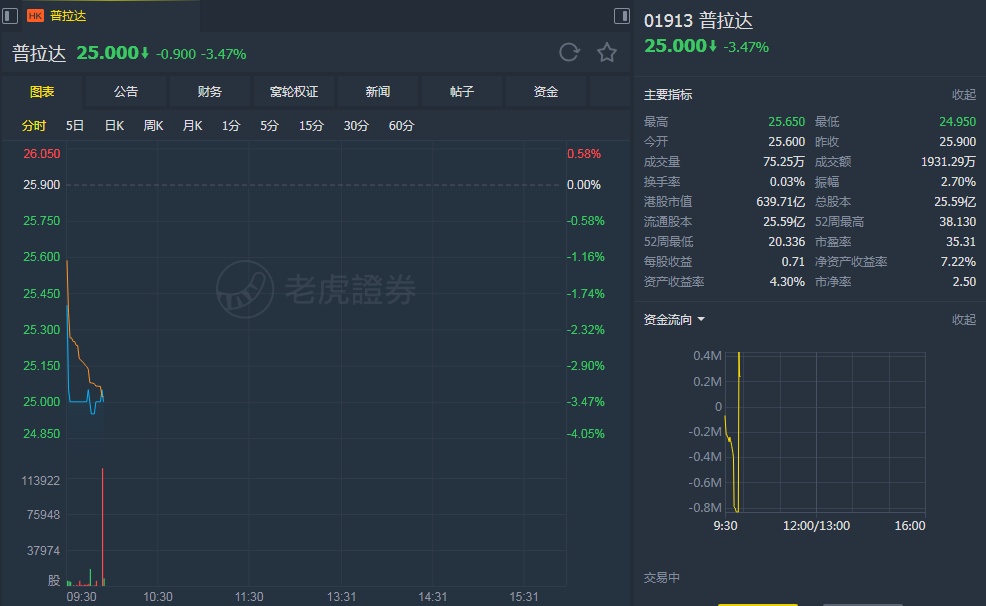Click the 成交额 value 1931.29万

point(948,162)
